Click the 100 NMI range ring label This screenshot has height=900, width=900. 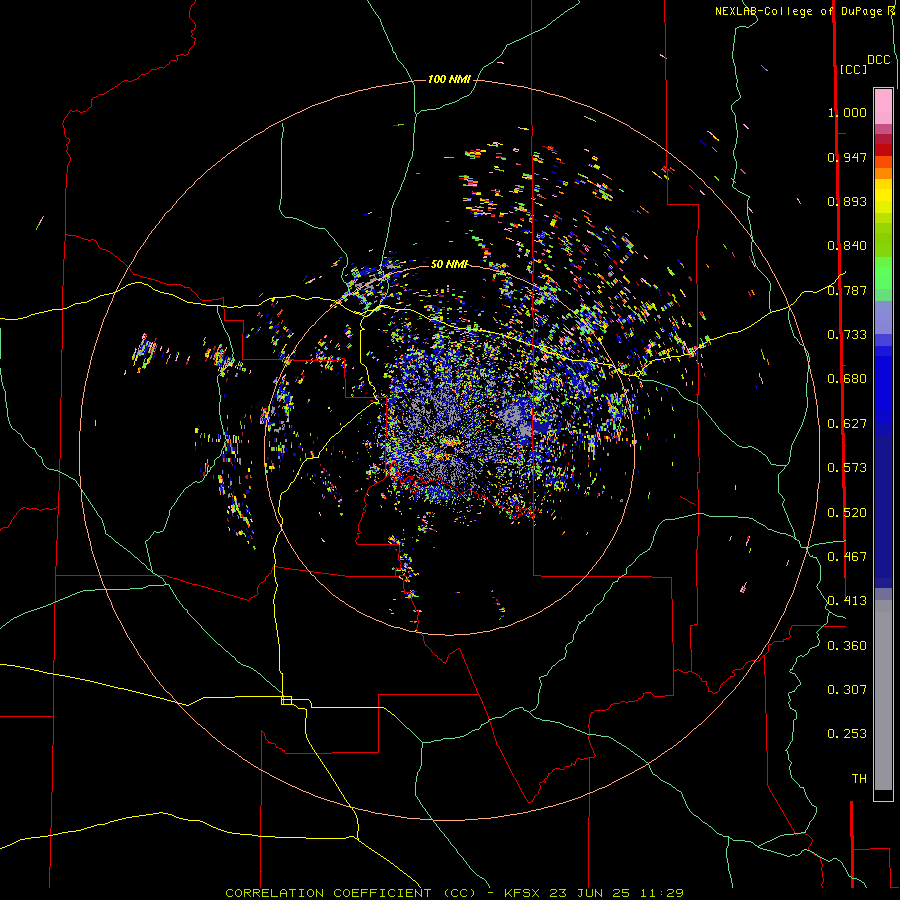(449, 79)
